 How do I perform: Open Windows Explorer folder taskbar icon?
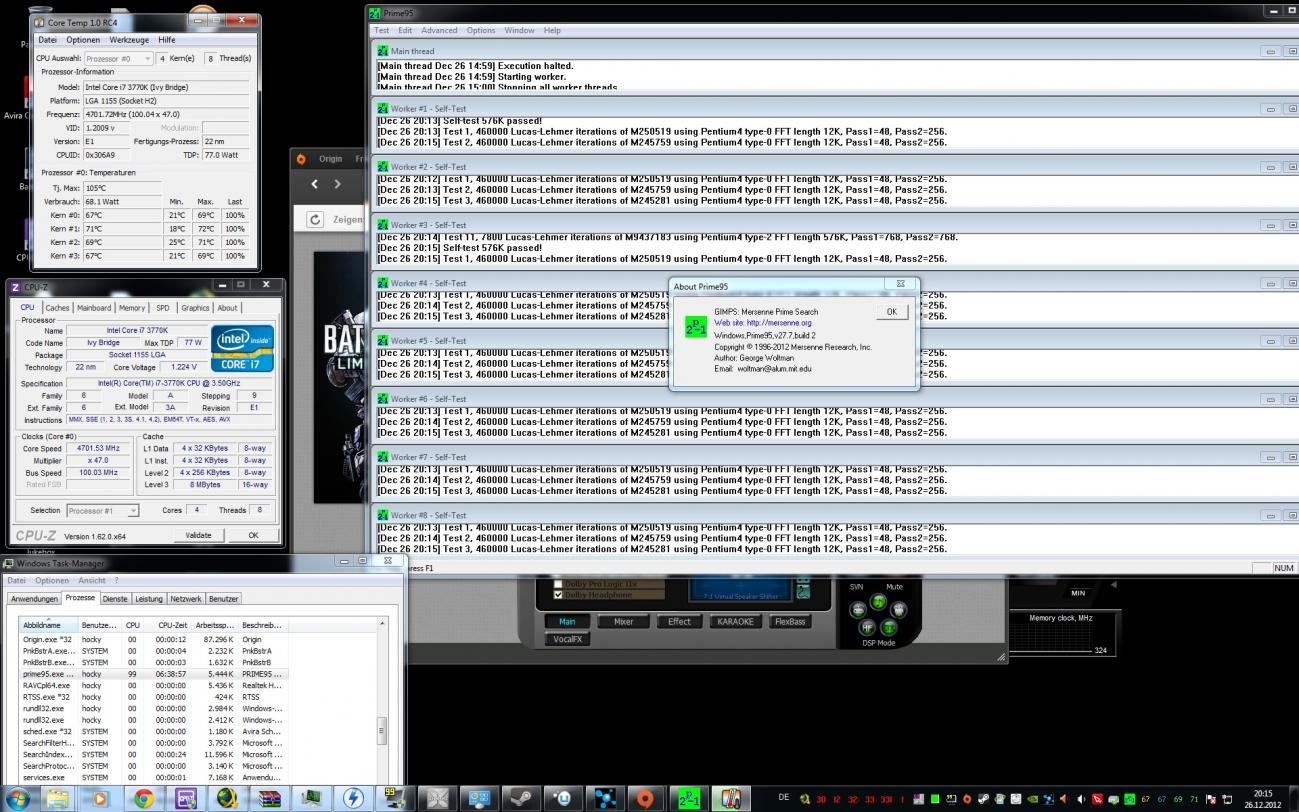[x=58, y=799]
